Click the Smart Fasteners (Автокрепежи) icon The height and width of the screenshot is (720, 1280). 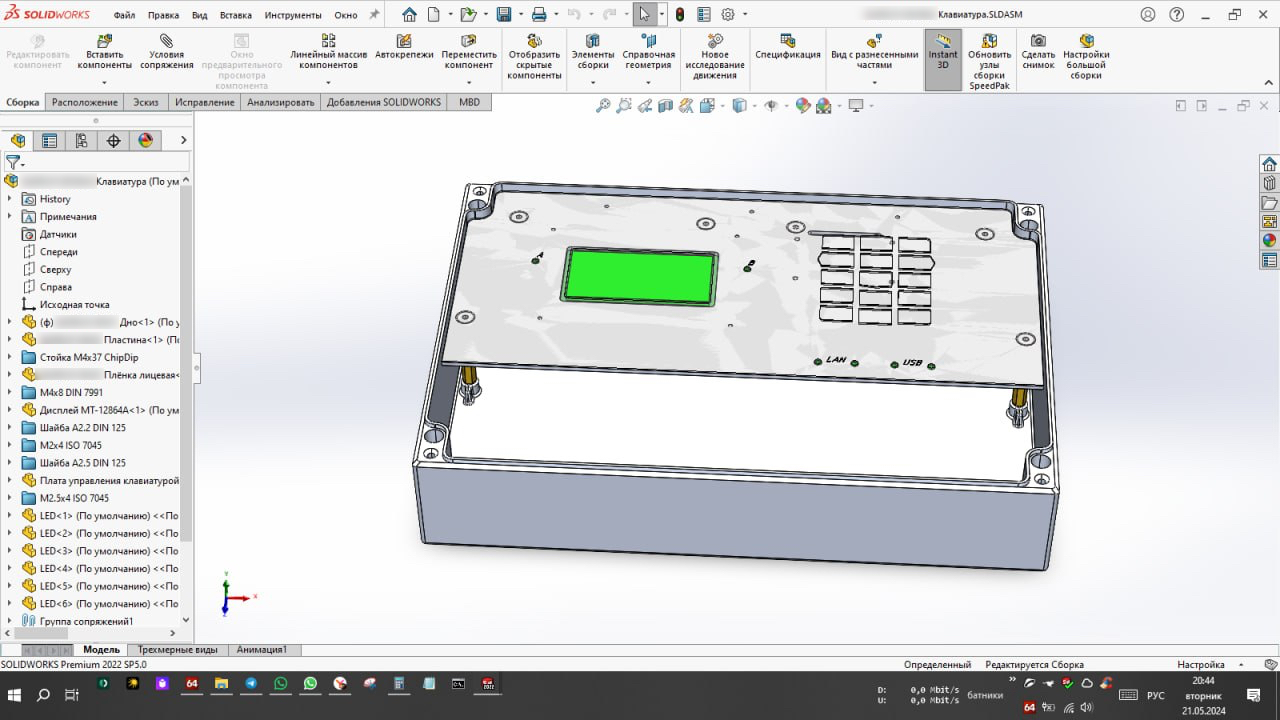pos(404,41)
